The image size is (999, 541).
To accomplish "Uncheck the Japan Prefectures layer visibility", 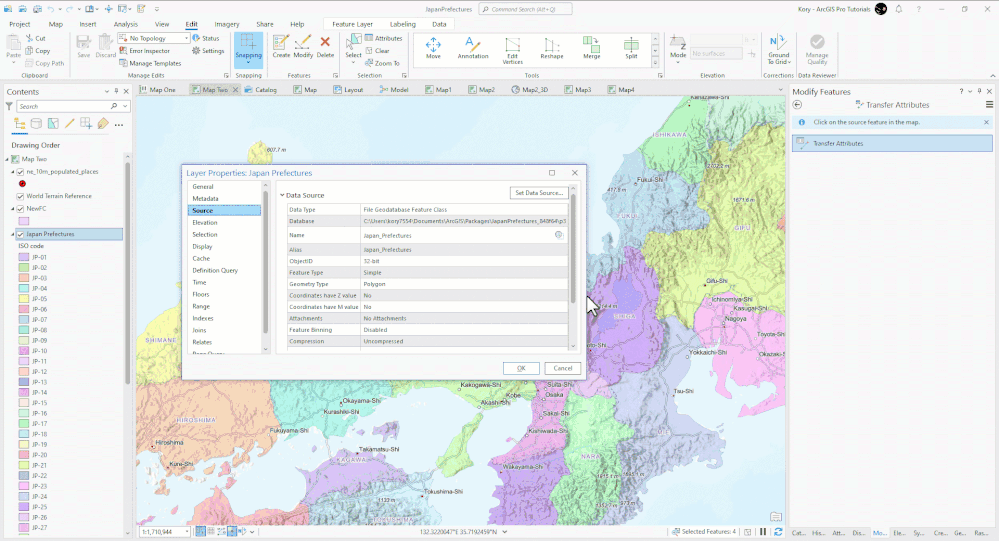I will (x=20, y=234).
